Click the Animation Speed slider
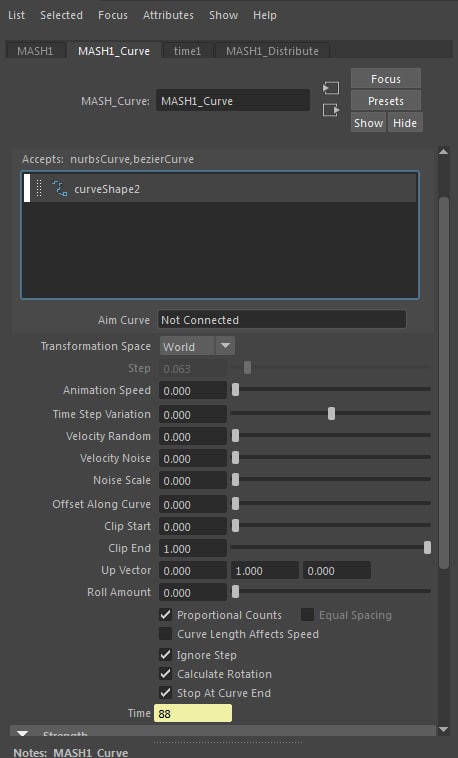Screen dimensions: 458x758 tap(330, 390)
